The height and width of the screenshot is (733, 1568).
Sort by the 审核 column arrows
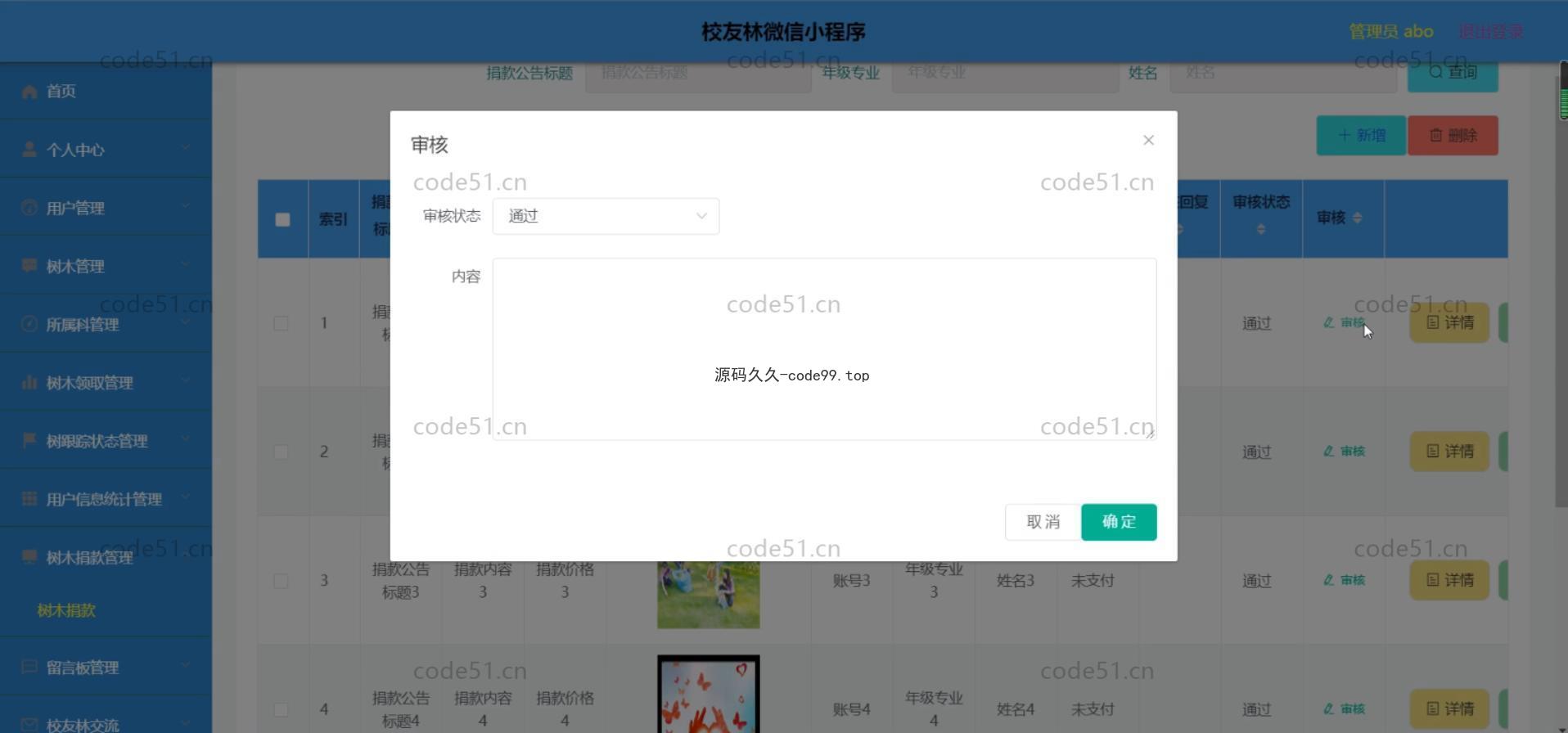tap(1357, 218)
